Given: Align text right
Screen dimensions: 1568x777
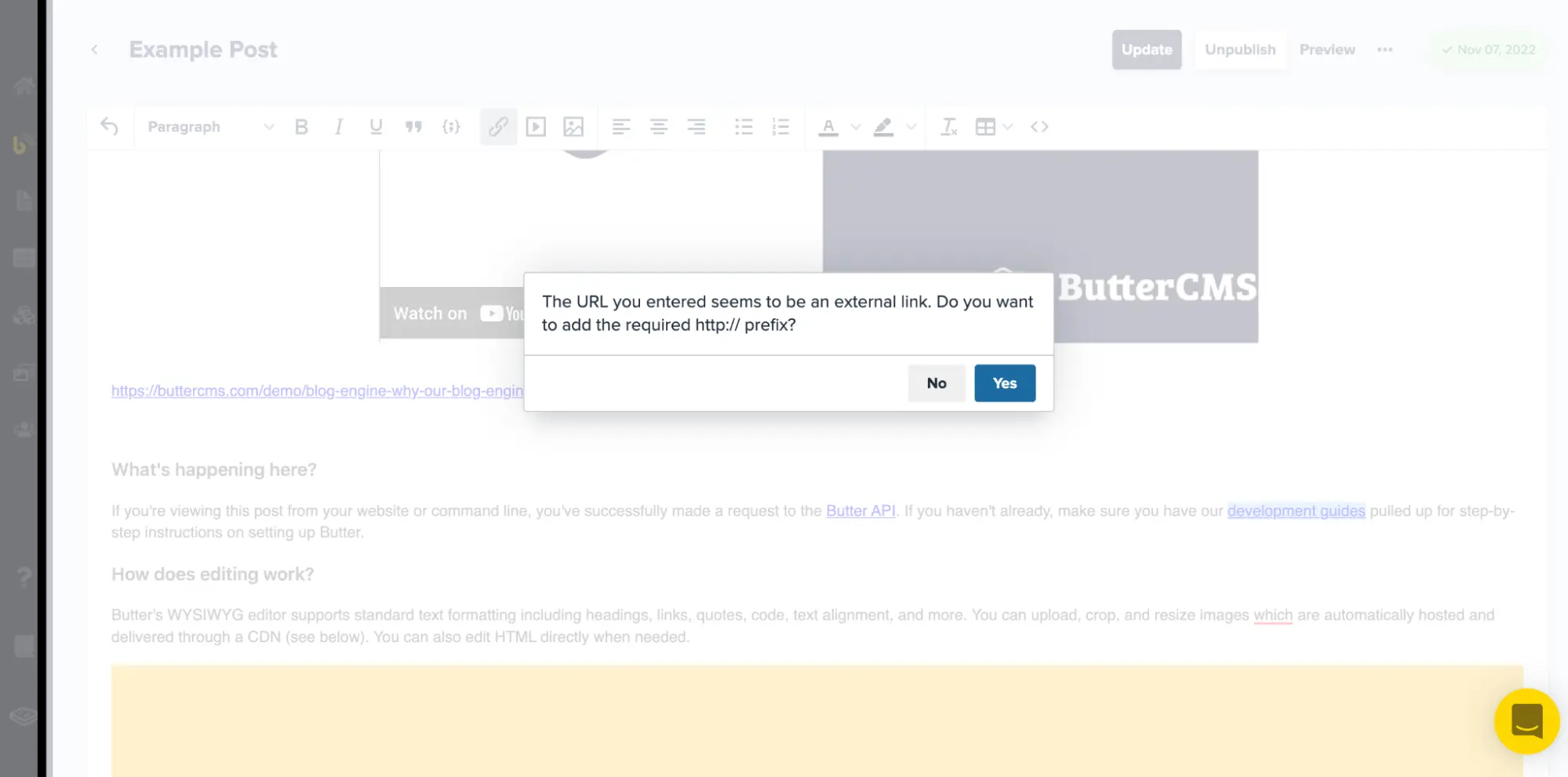Looking at the screenshot, I should 697,126.
